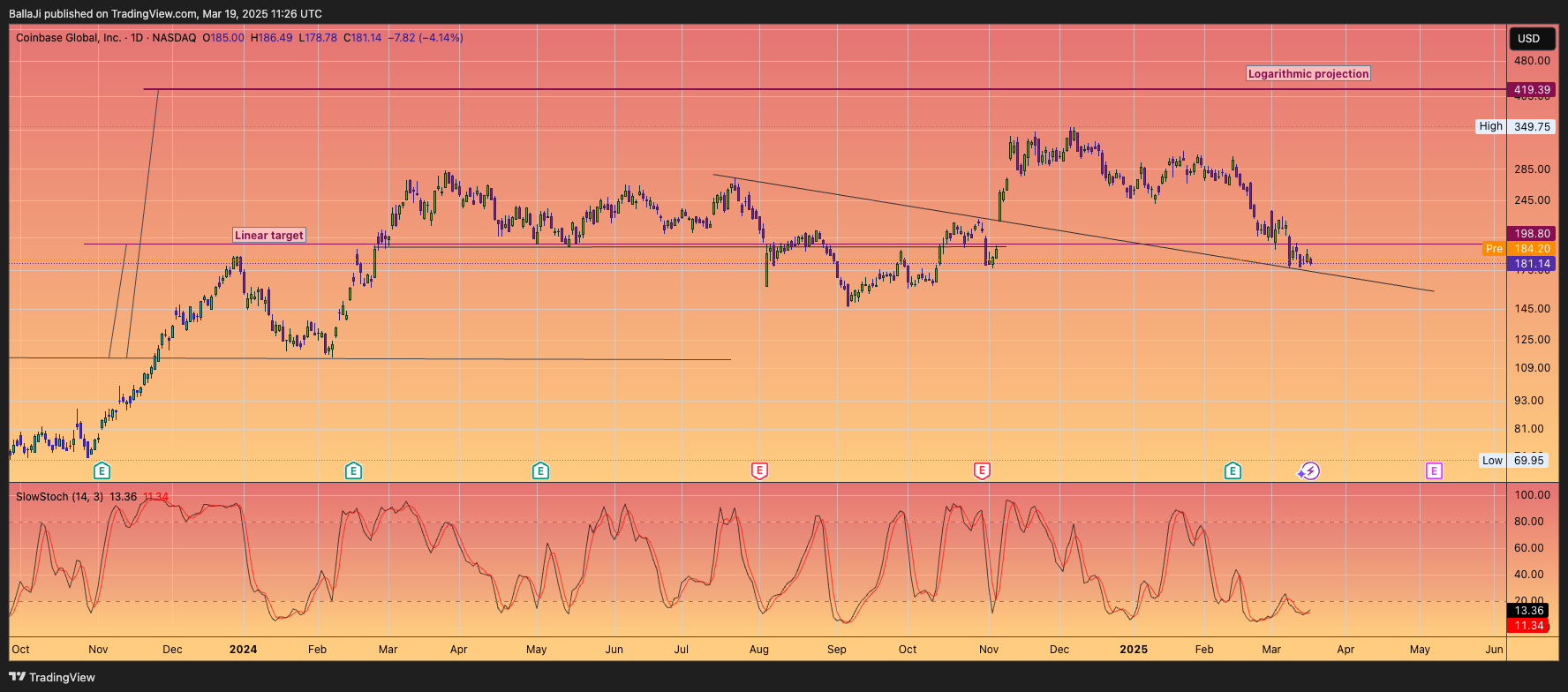1568x692 pixels.
Task: Click the green earnings marker at February 2025
Action: (x=1233, y=471)
